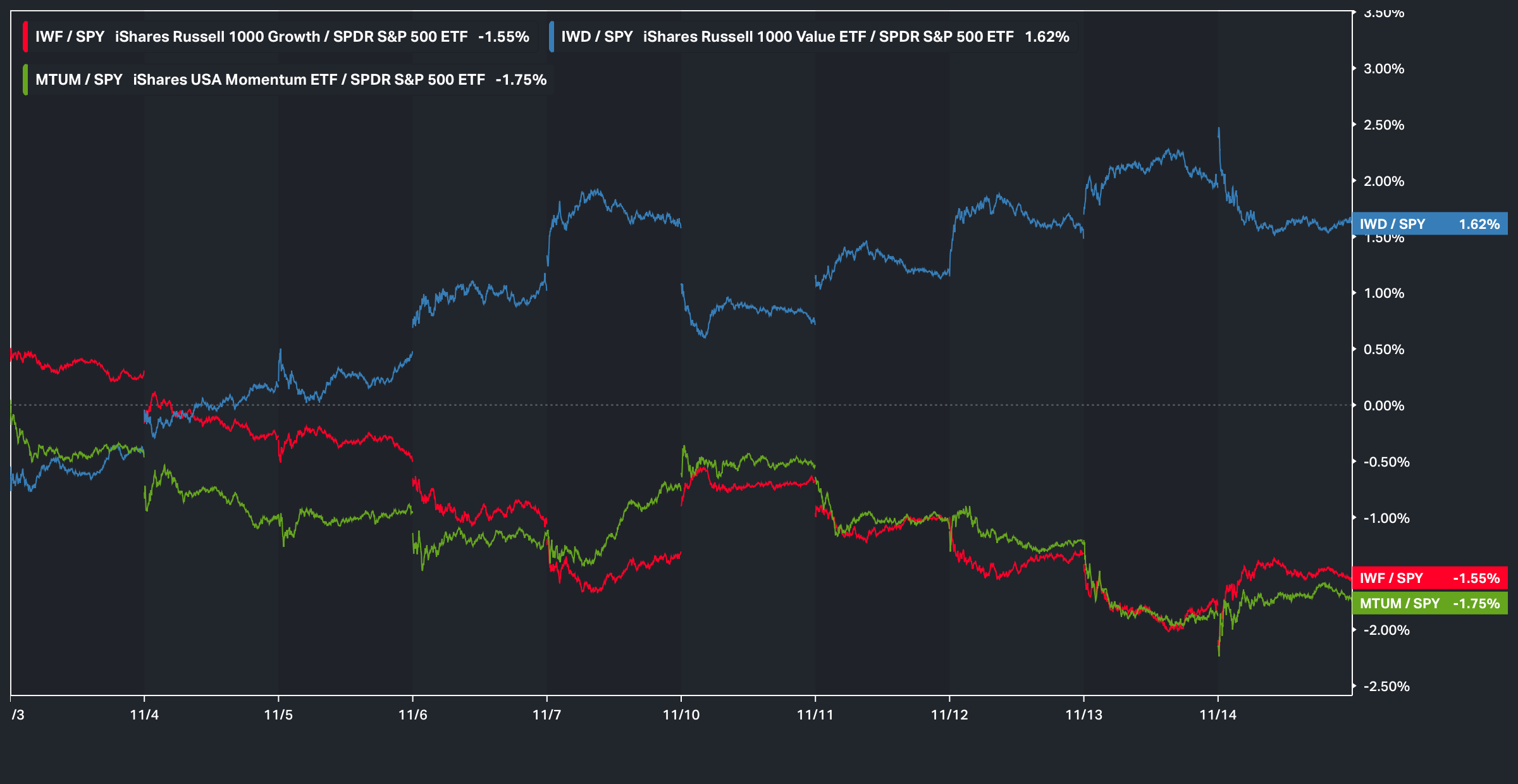The height and width of the screenshot is (784, 1518).
Task: Click the 1.62% value in IWD legend
Action: click(x=1047, y=37)
